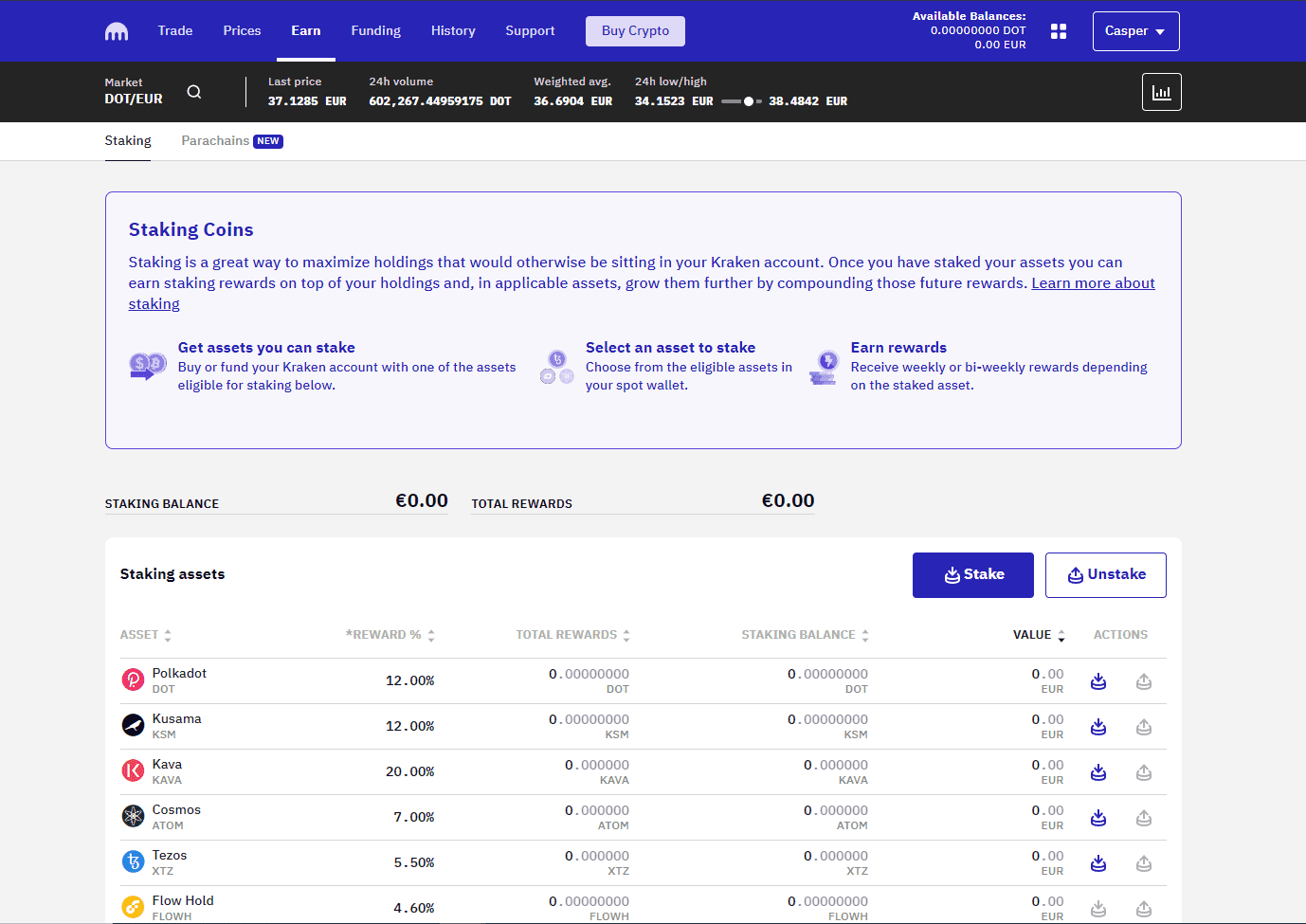The image size is (1306, 924).
Task: Sort table by STAKING BALANCE column
Action: coord(806,635)
